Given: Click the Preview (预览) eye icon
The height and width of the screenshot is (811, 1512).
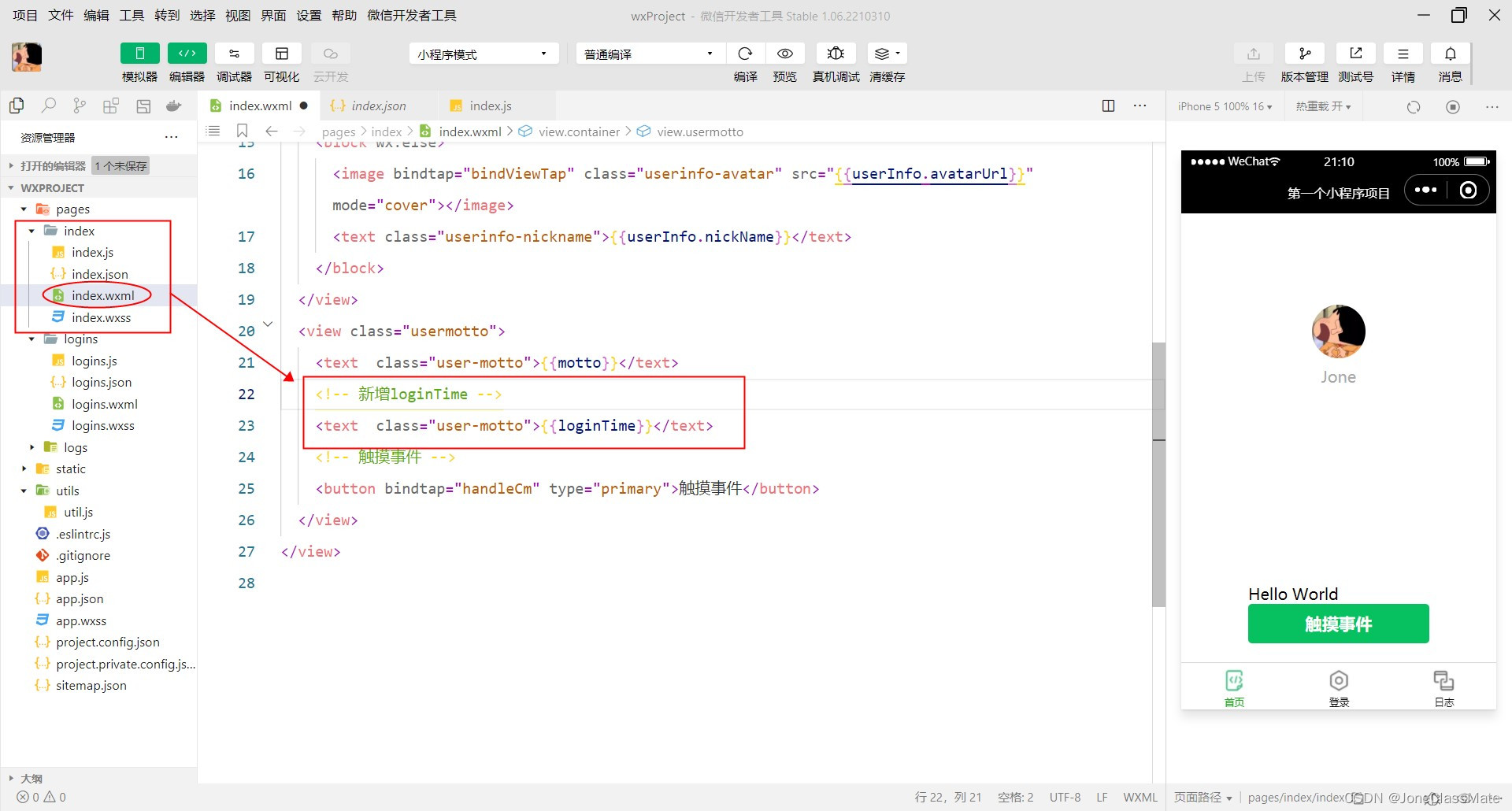Looking at the screenshot, I should [785, 54].
